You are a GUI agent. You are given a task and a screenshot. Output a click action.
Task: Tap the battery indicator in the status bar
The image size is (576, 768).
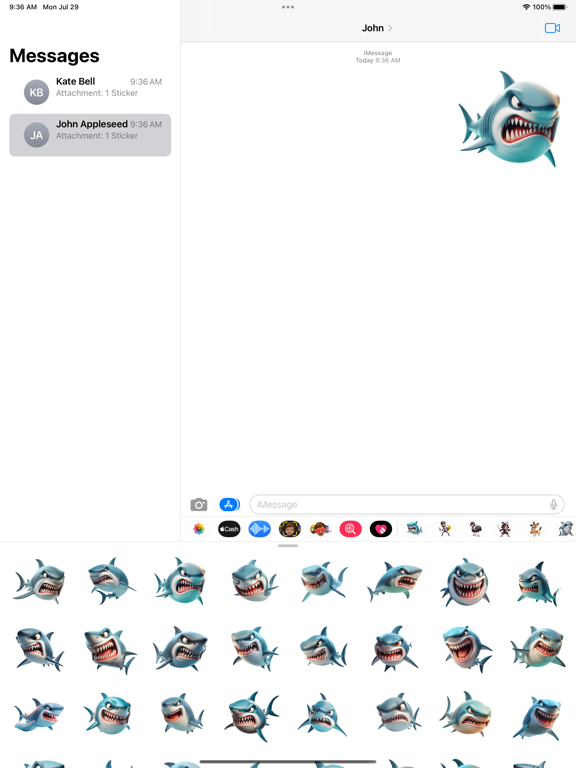560,7
